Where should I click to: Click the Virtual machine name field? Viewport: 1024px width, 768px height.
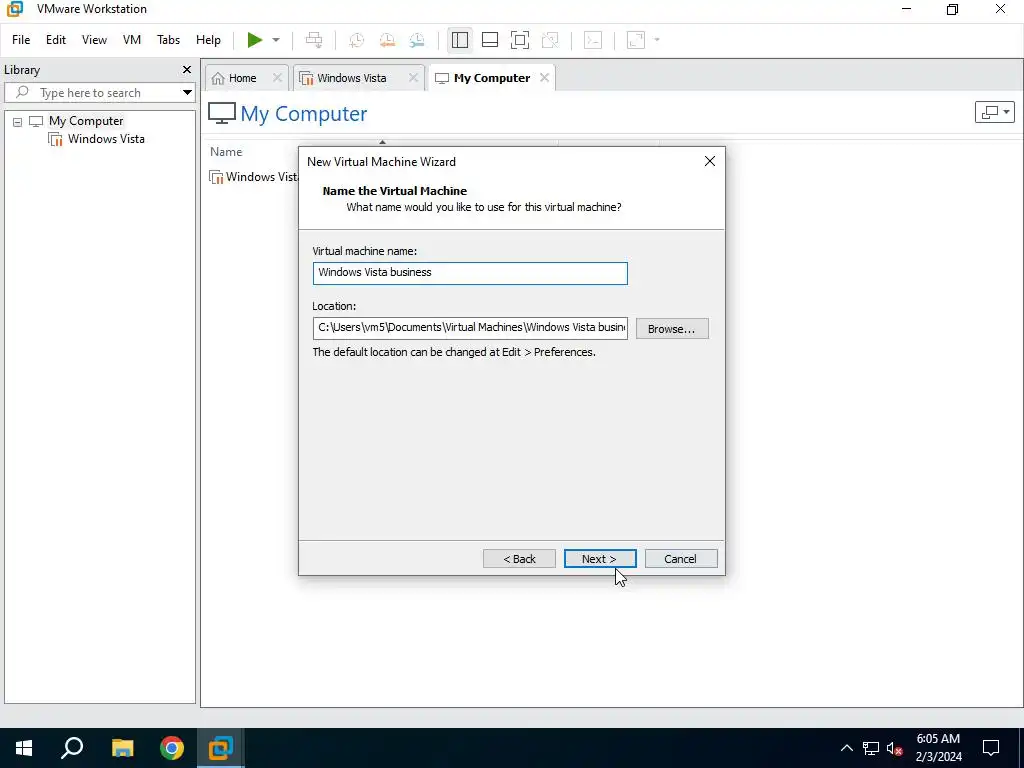[470, 273]
